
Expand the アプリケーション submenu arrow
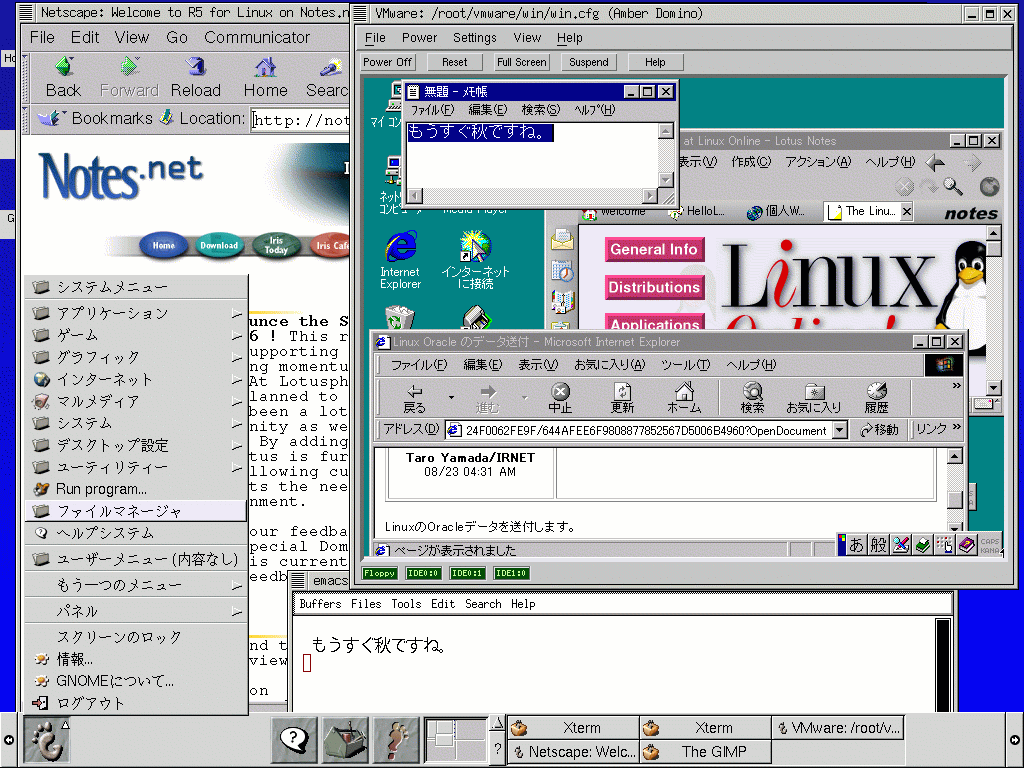(236, 314)
